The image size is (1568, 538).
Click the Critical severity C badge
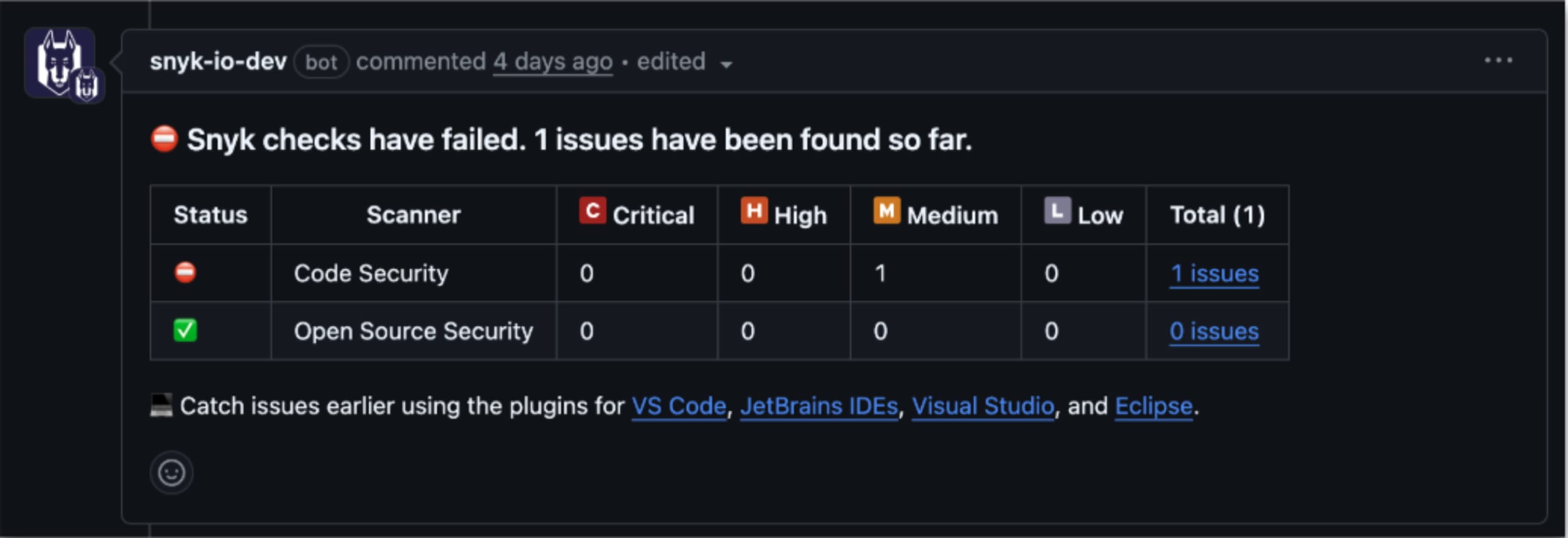point(592,211)
